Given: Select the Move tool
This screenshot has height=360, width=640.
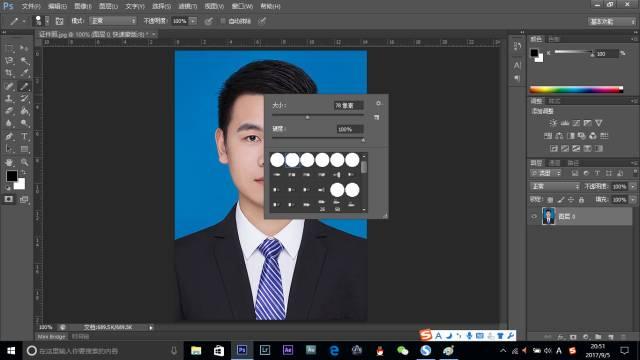Looking at the screenshot, I should coord(24,49).
